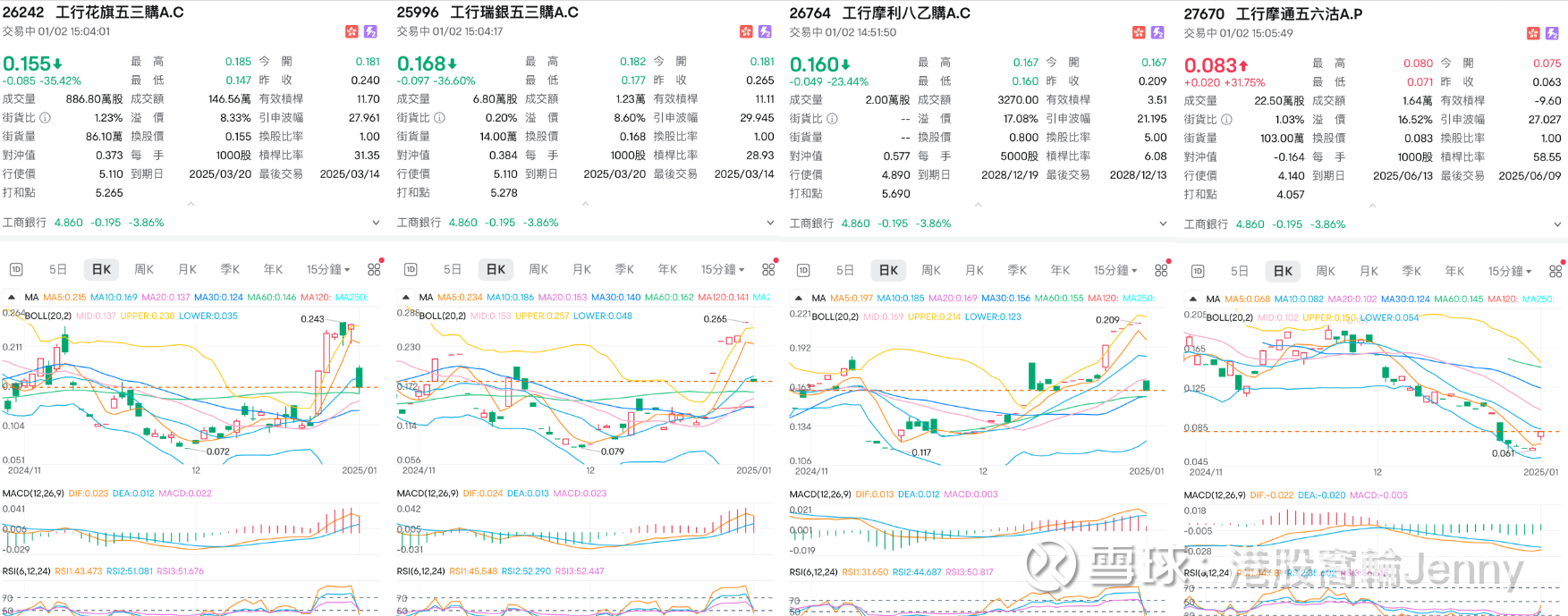Open the 街貨比 info icon in panel 26764
Screen dimensions: 1568x616
pyautogui.click(x=832, y=118)
